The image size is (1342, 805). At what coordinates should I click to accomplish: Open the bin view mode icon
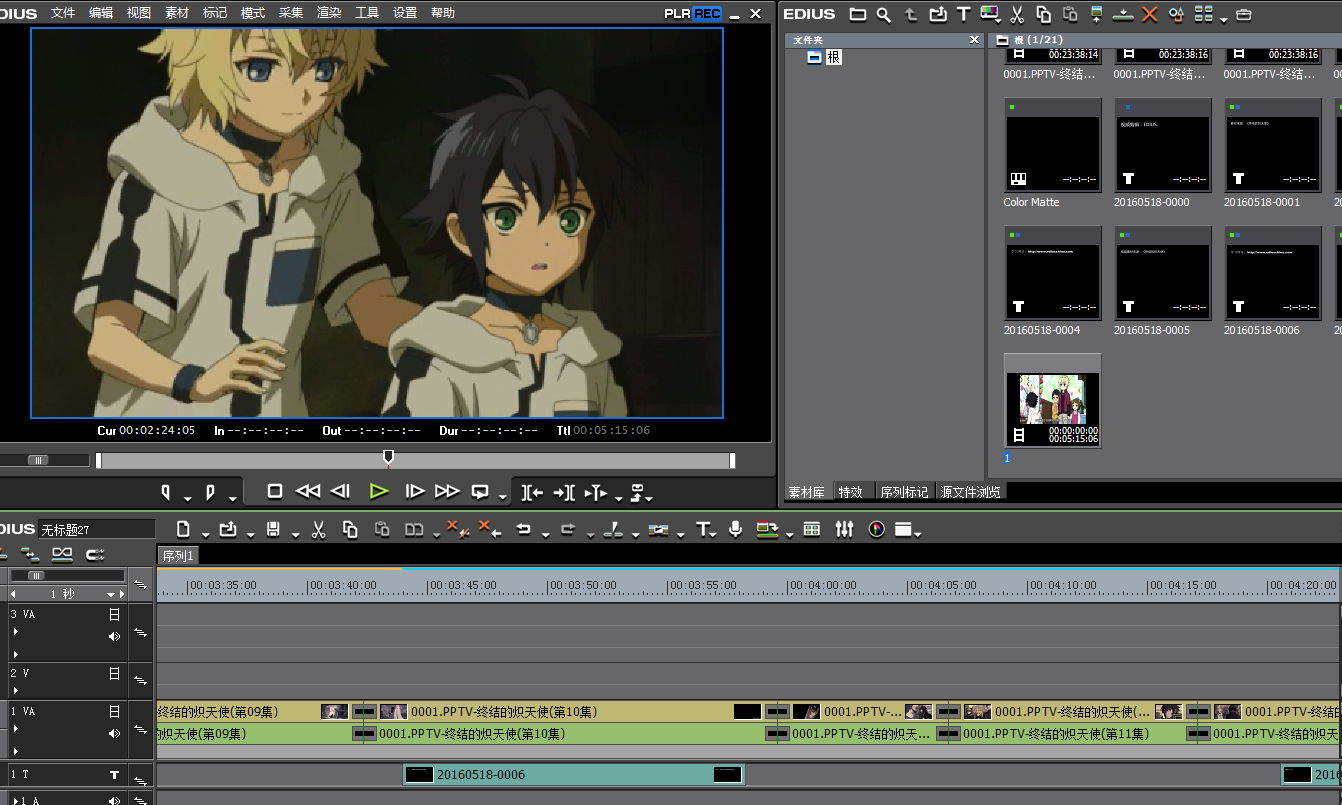tap(1203, 14)
